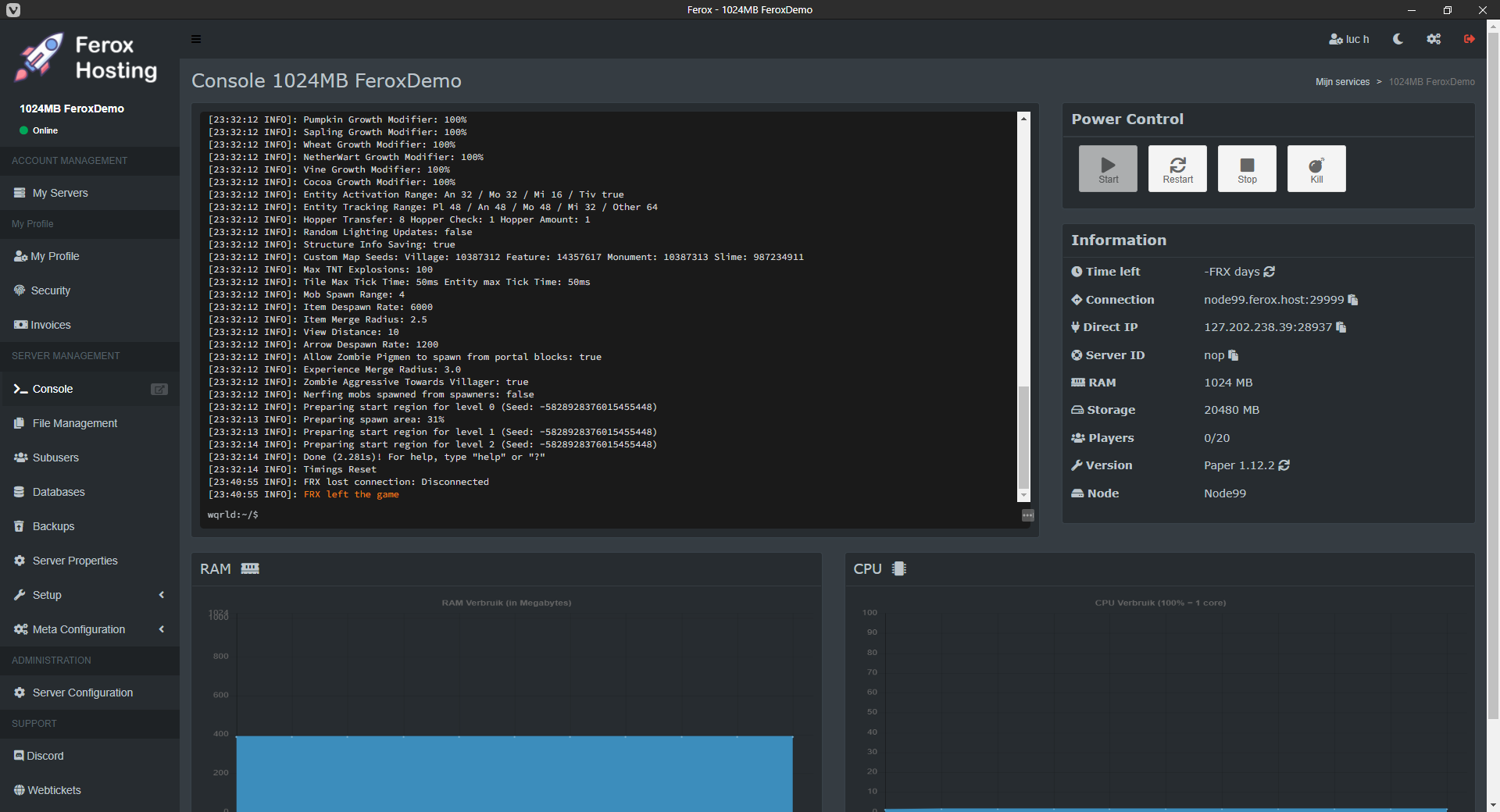Click the page scrollbar down arrow
Image resolution: width=1500 pixels, height=812 pixels.
point(1493,805)
